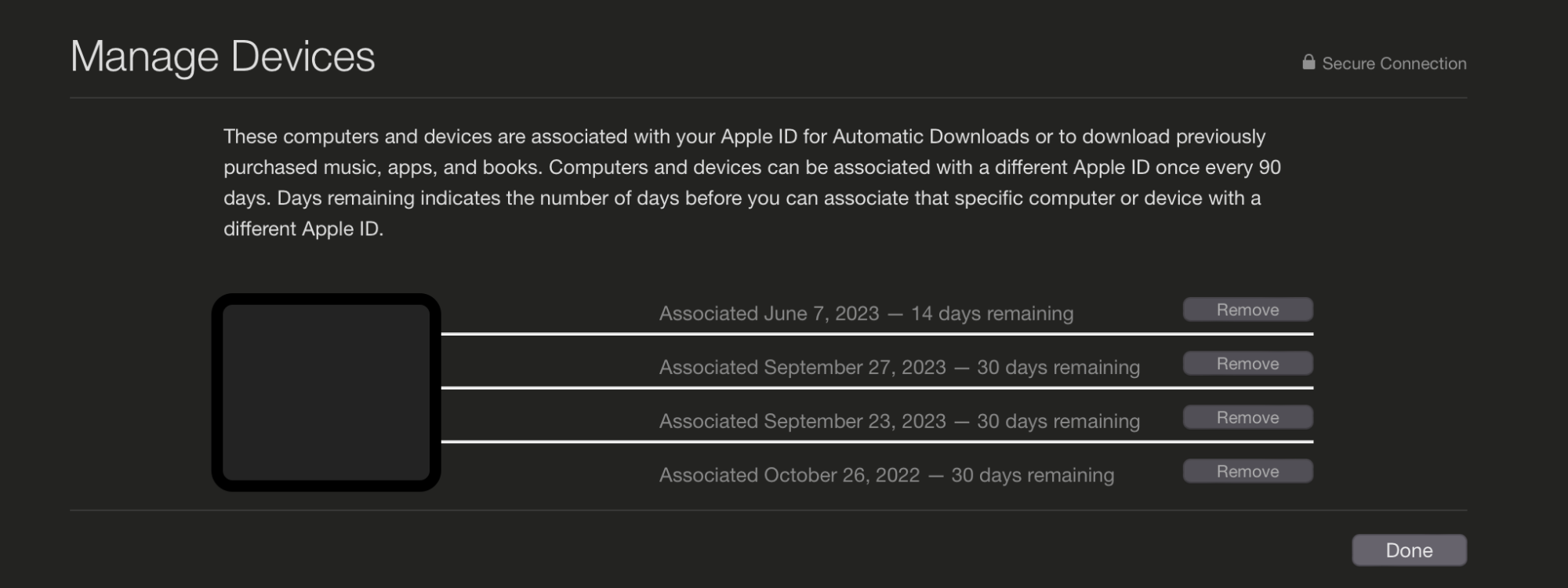Click the '14 days remaining' text

pos(992,314)
